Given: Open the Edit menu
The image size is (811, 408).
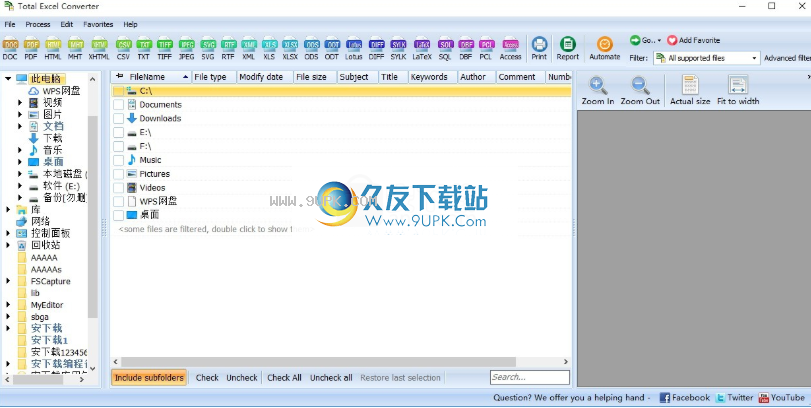Looking at the screenshot, I should click(x=67, y=24).
